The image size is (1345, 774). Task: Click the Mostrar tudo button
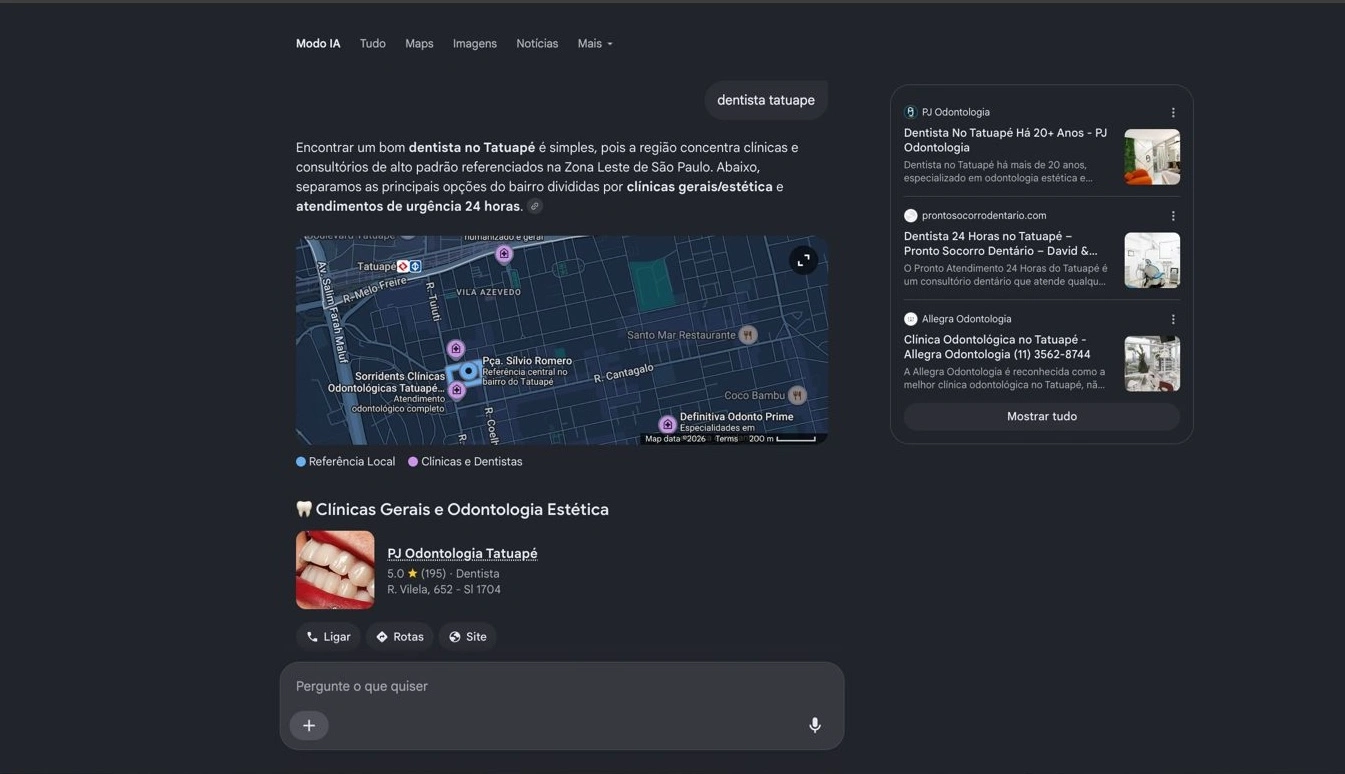tap(1042, 417)
